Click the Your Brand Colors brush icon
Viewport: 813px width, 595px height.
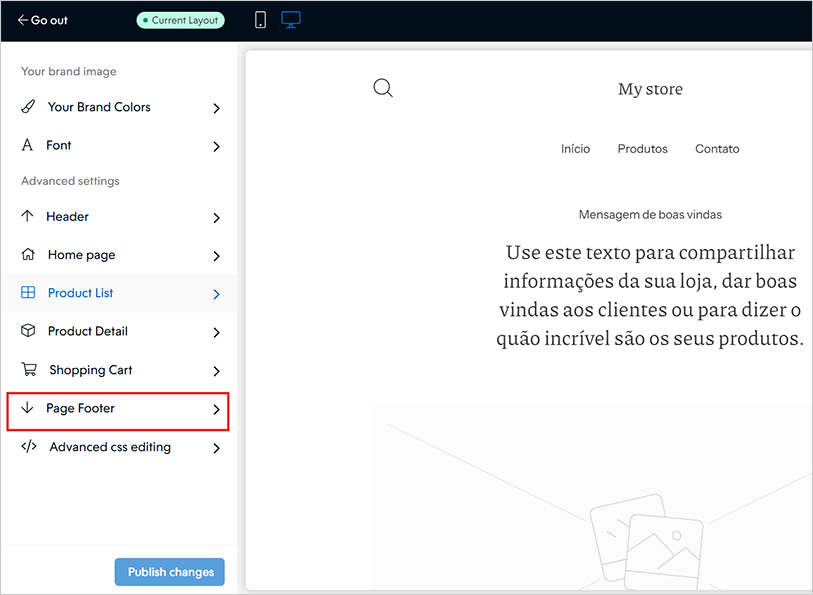click(28, 107)
